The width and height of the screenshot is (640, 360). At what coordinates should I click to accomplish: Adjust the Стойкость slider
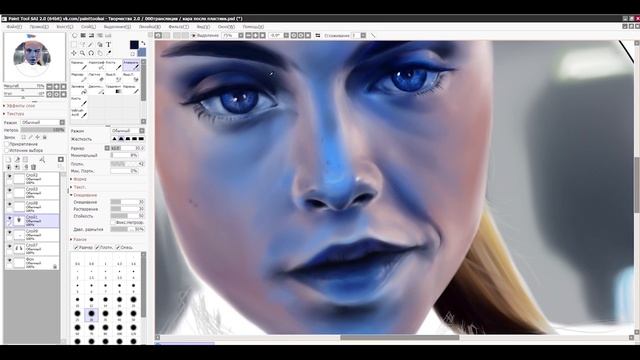pos(127,216)
